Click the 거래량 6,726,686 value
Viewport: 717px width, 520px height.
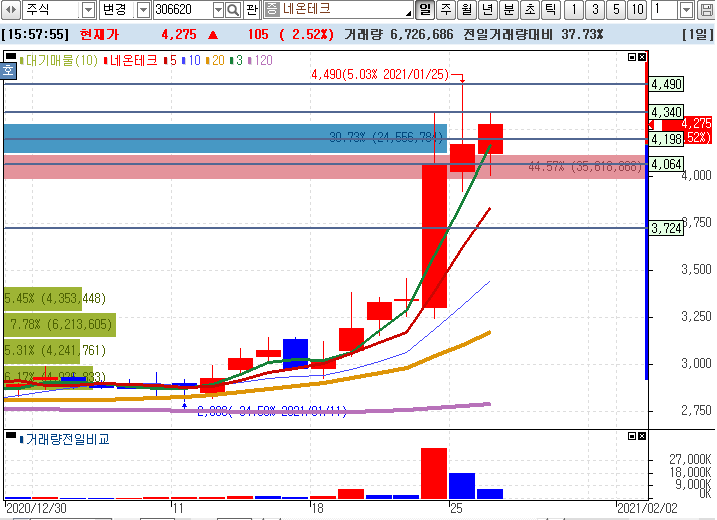click(x=399, y=34)
